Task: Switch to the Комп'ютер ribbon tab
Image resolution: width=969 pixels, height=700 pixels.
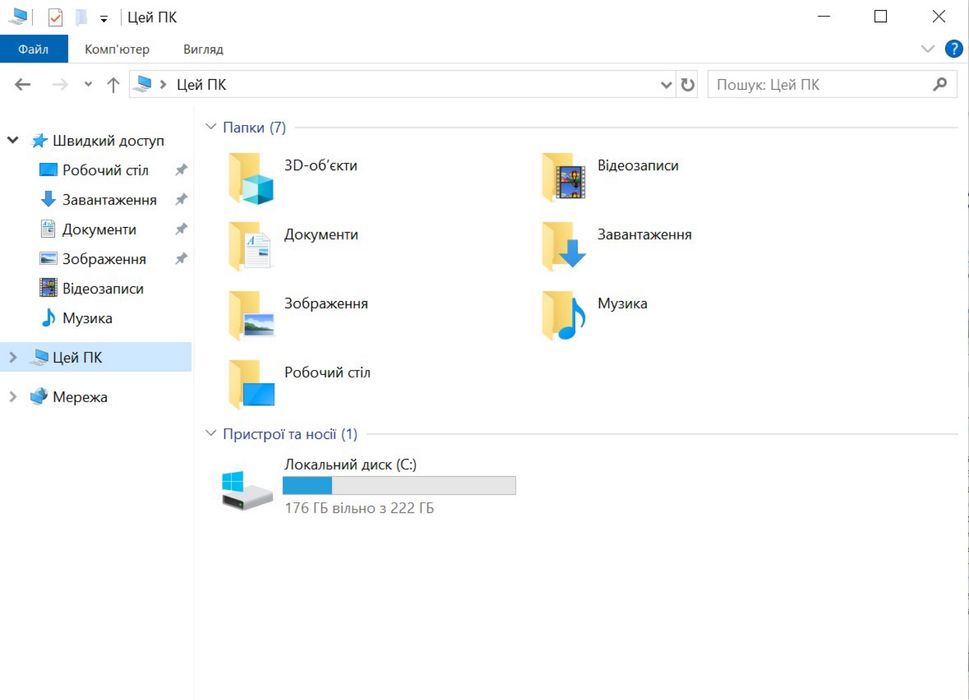Action: click(x=117, y=49)
